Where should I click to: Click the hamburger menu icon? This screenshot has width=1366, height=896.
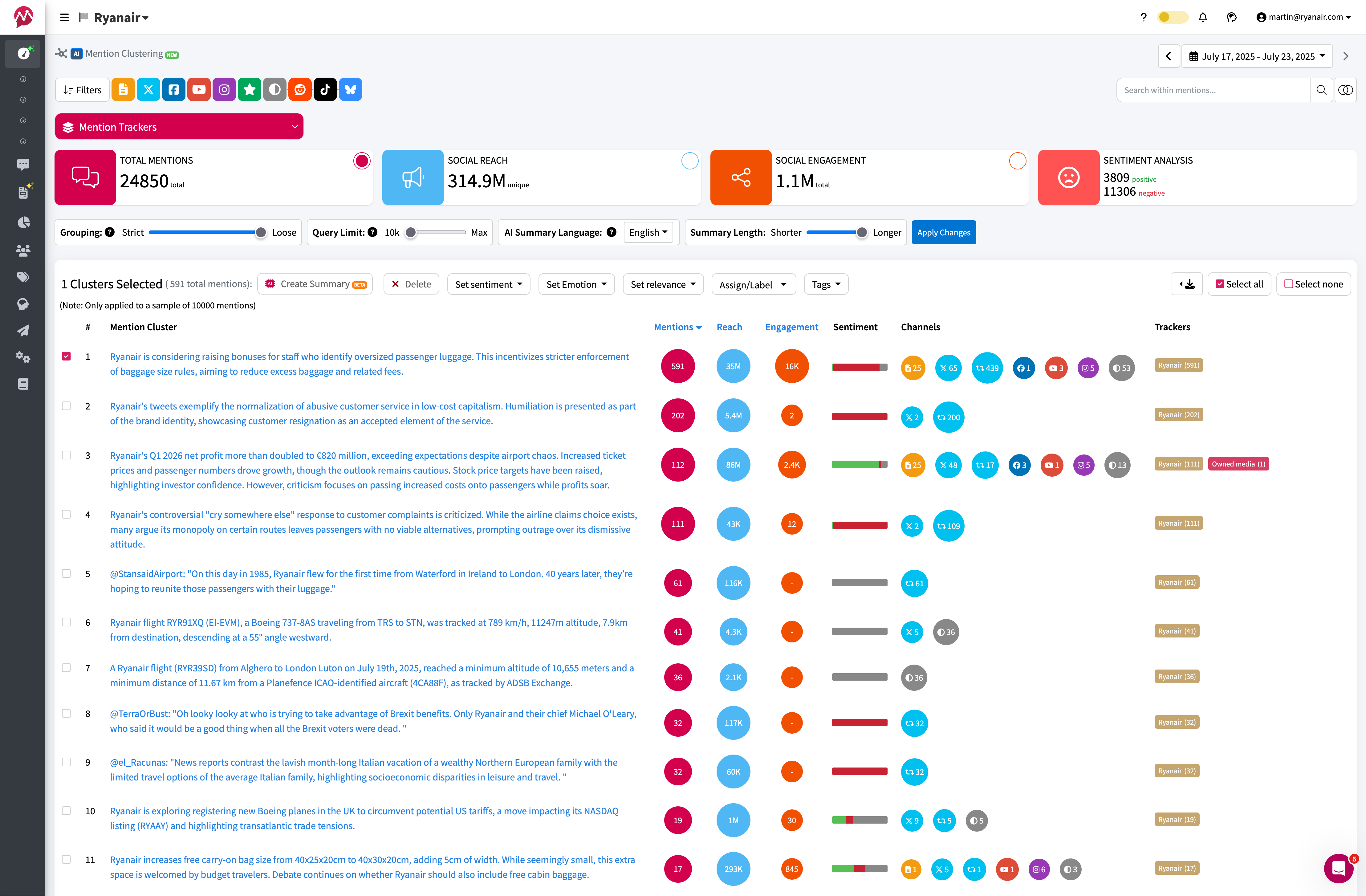pos(64,17)
